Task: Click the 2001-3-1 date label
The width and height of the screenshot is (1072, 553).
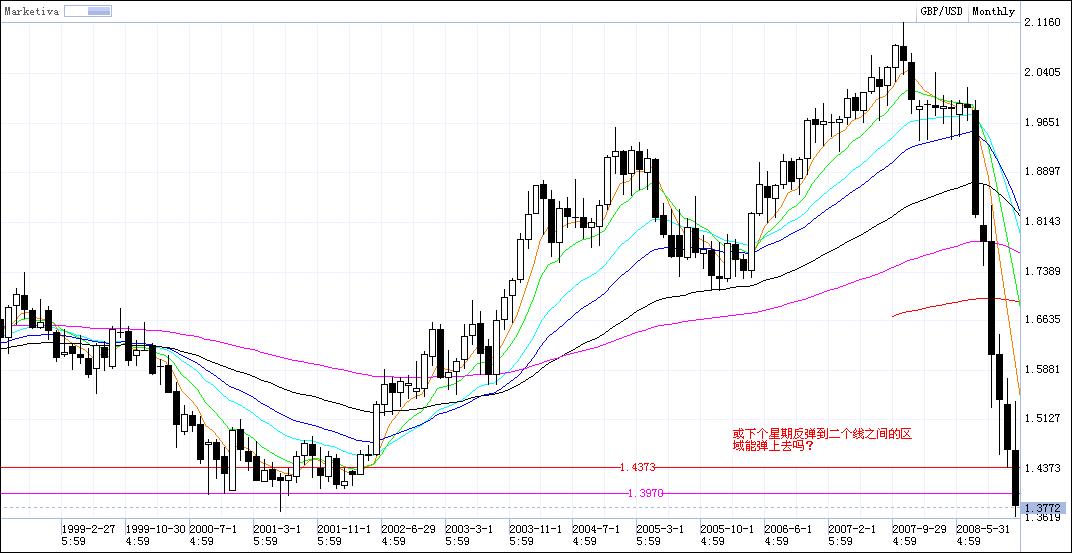Action: [x=278, y=529]
